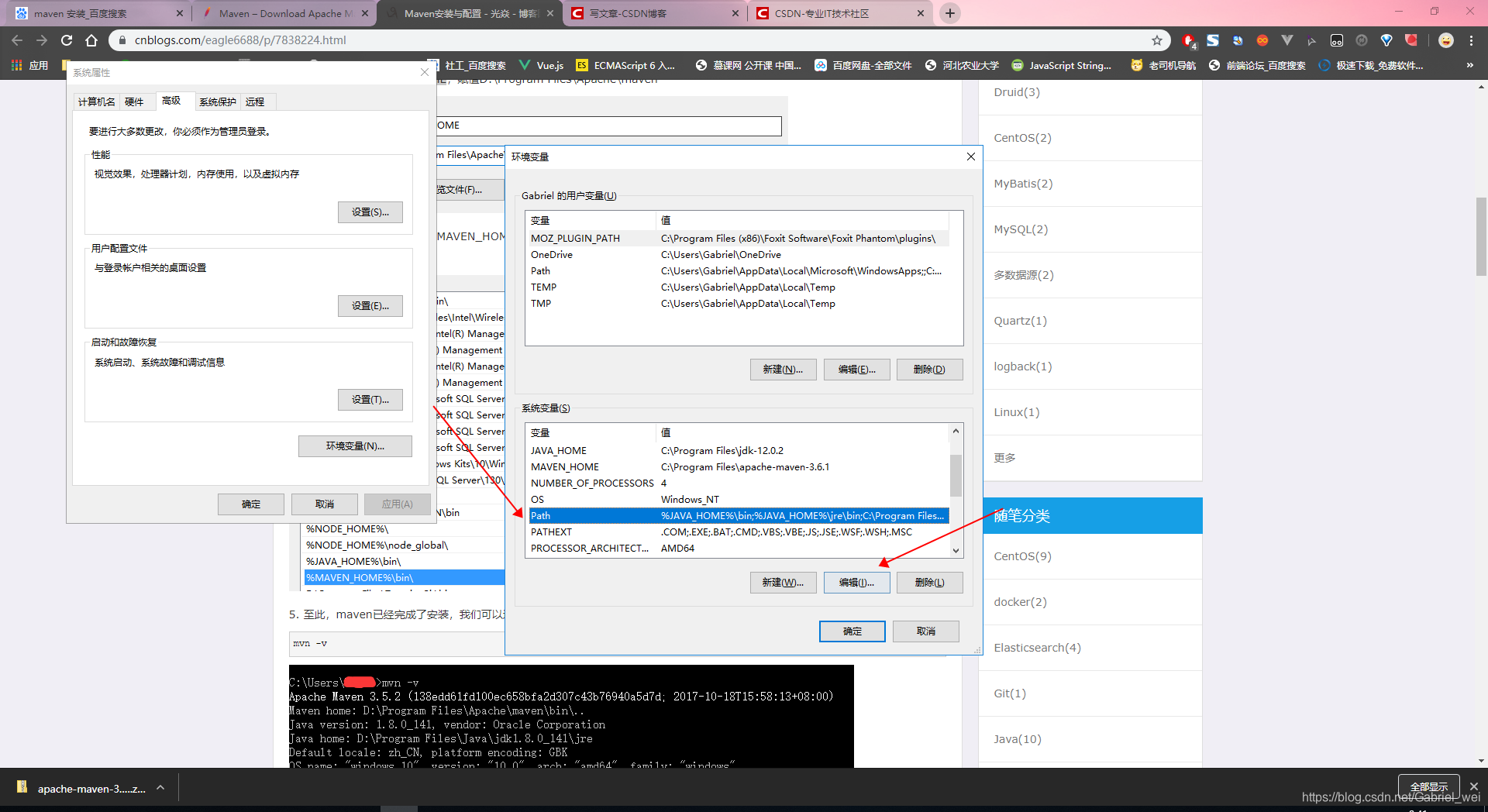The width and height of the screenshot is (1488, 812).
Task: Select the MOZ_PLUGIN_PATH user variable row
Action: pos(738,239)
